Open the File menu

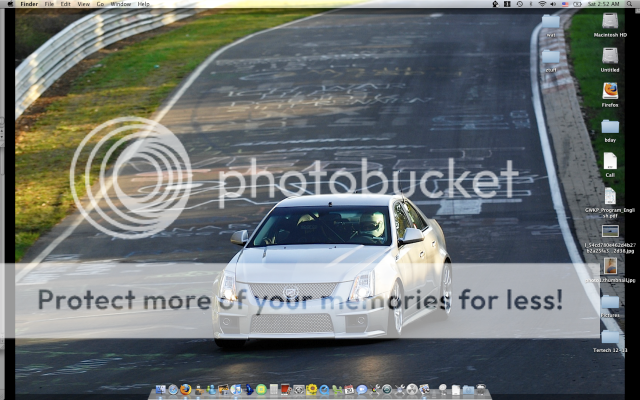point(49,4)
